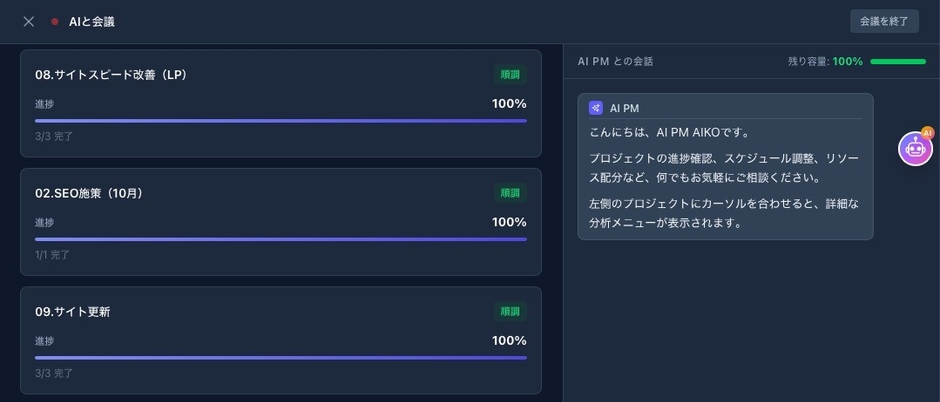Click the red recording indicator dot
Viewport: 940px width, 402px height.
(x=55, y=22)
